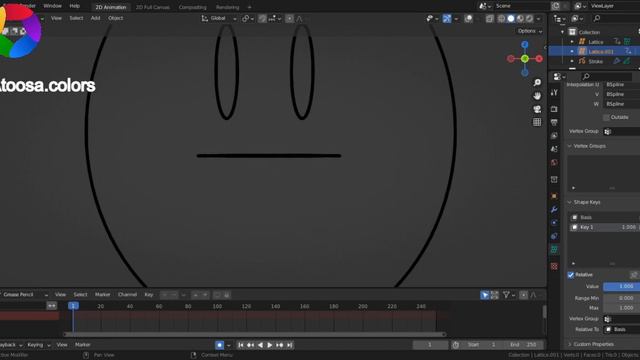This screenshot has width=640, height=360.
Task: Open the dope sheet filter dropdown
Action: (x=509, y=295)
